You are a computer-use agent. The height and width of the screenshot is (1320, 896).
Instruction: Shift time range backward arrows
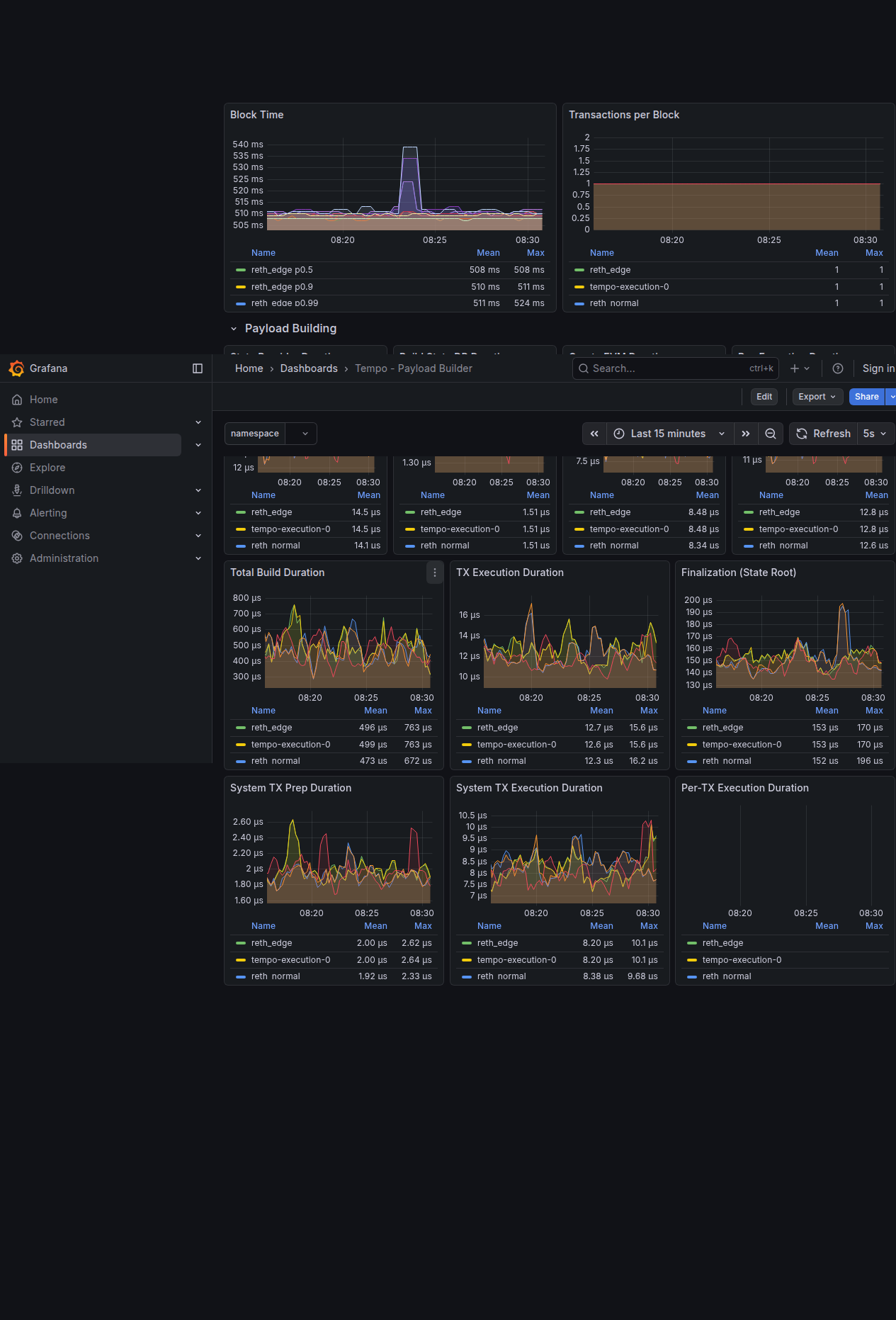[594, 434]
